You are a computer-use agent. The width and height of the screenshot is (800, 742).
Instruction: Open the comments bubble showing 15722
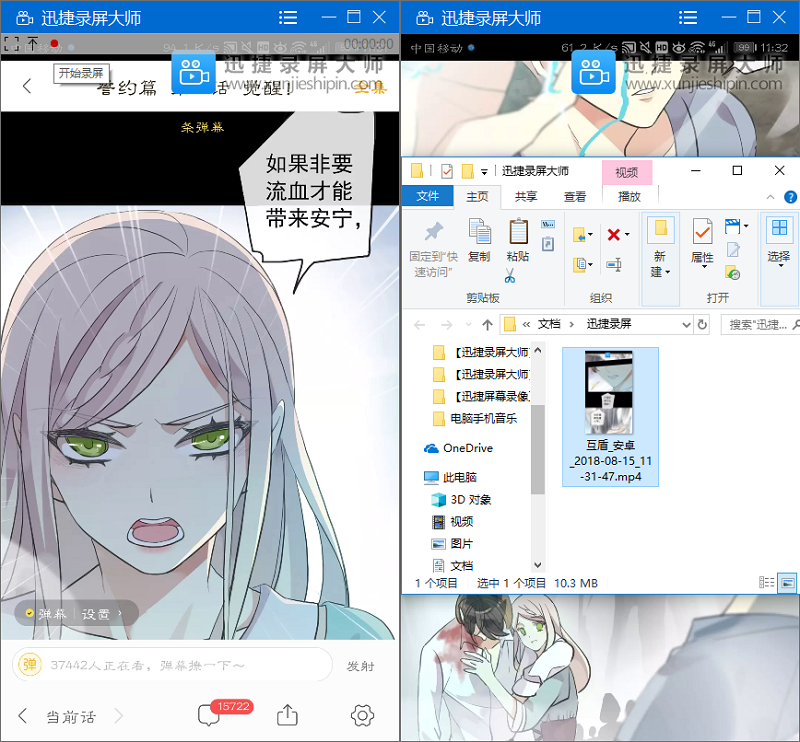pyautogui.click(x=209, y=715)
